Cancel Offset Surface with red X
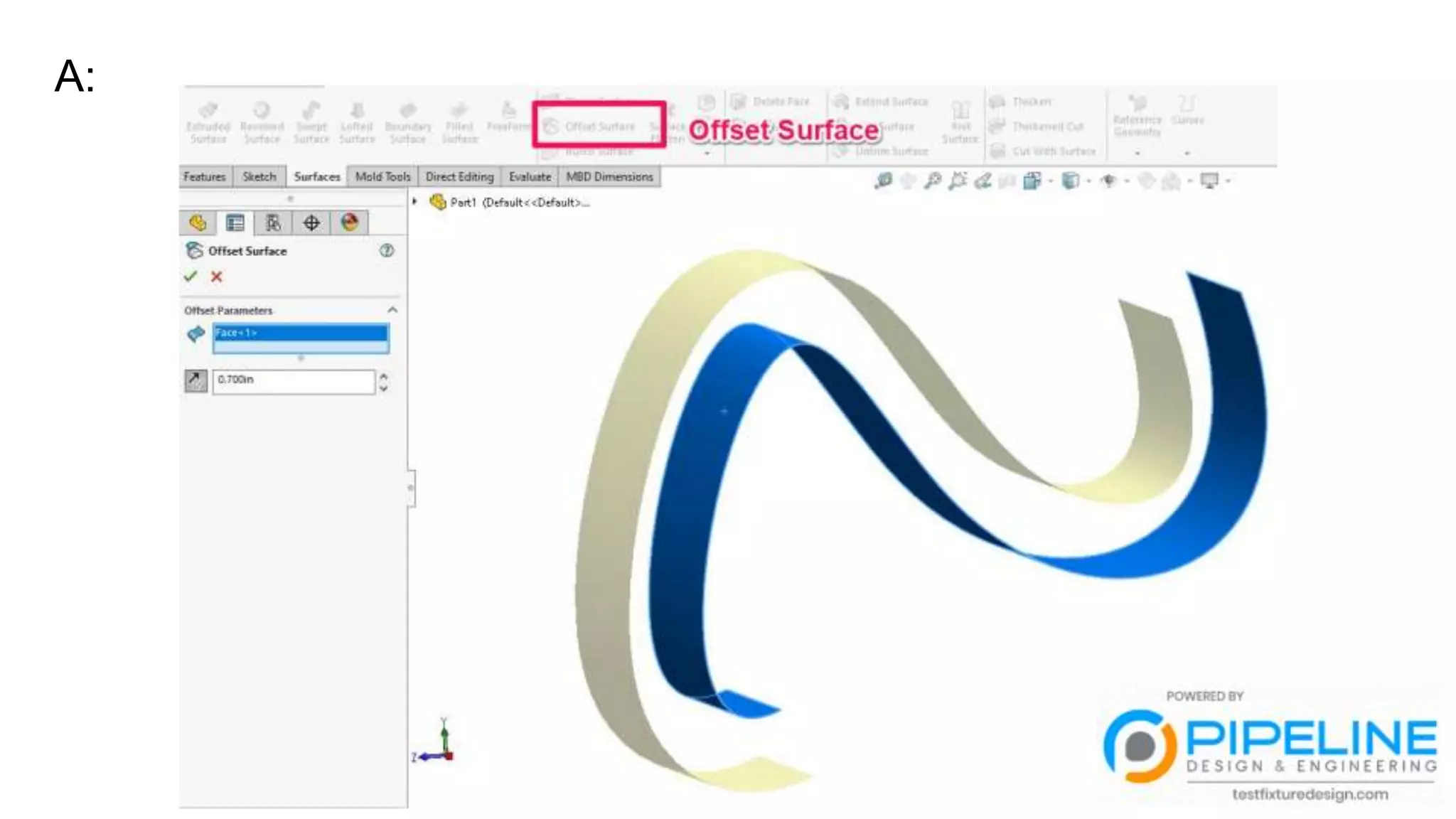Image resolution: width=1456 pixels, height=819 pixels. pyautogui.click(x=217, y=277)
